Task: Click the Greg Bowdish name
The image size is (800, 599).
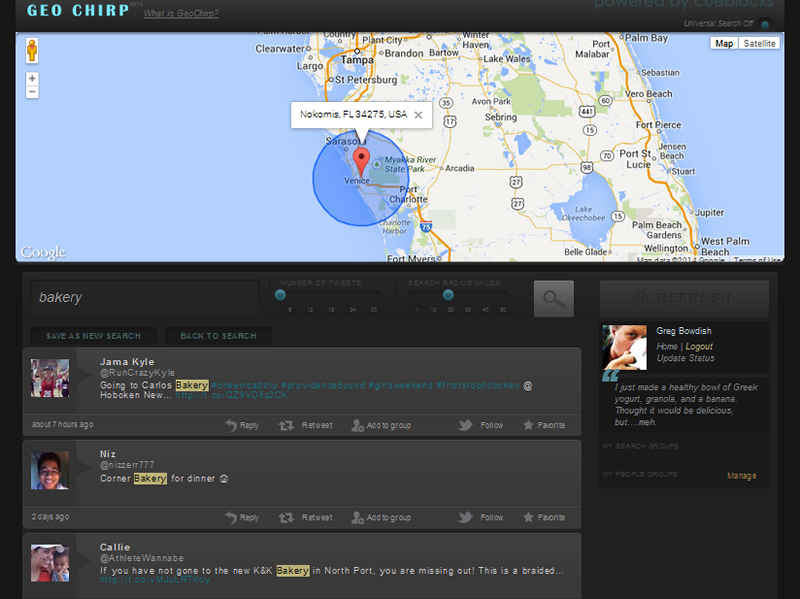Action: pos(684,331)
